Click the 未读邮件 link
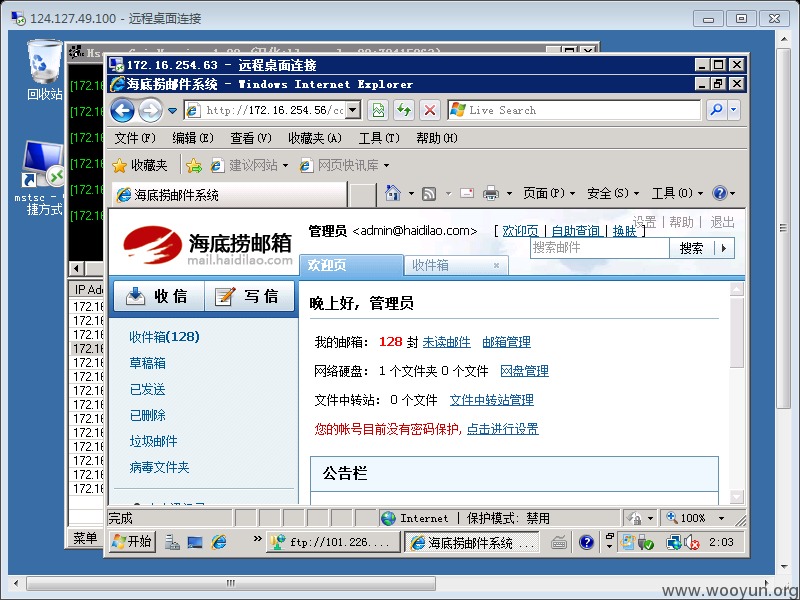Image resolution: width=800 pixels, height=600 pixels. click(446, 342)
